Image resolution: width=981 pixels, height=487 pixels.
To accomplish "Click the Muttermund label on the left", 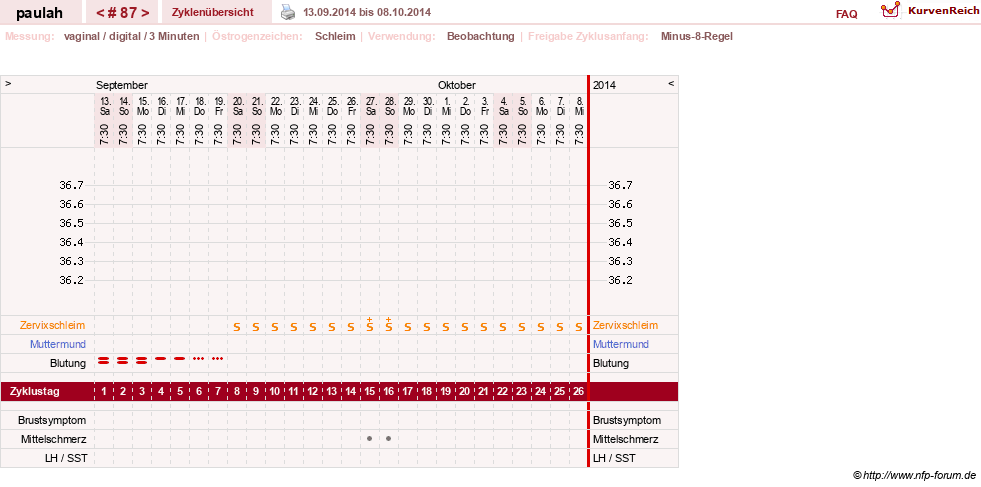I will tap(58, 344).
